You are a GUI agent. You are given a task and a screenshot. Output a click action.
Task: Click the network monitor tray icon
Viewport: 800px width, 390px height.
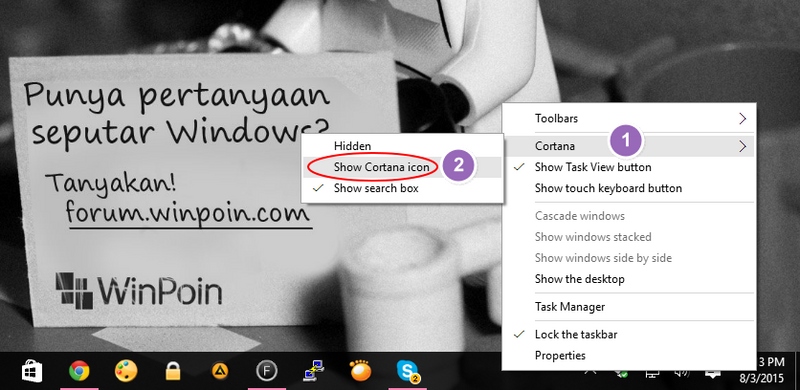pos(652,374)
